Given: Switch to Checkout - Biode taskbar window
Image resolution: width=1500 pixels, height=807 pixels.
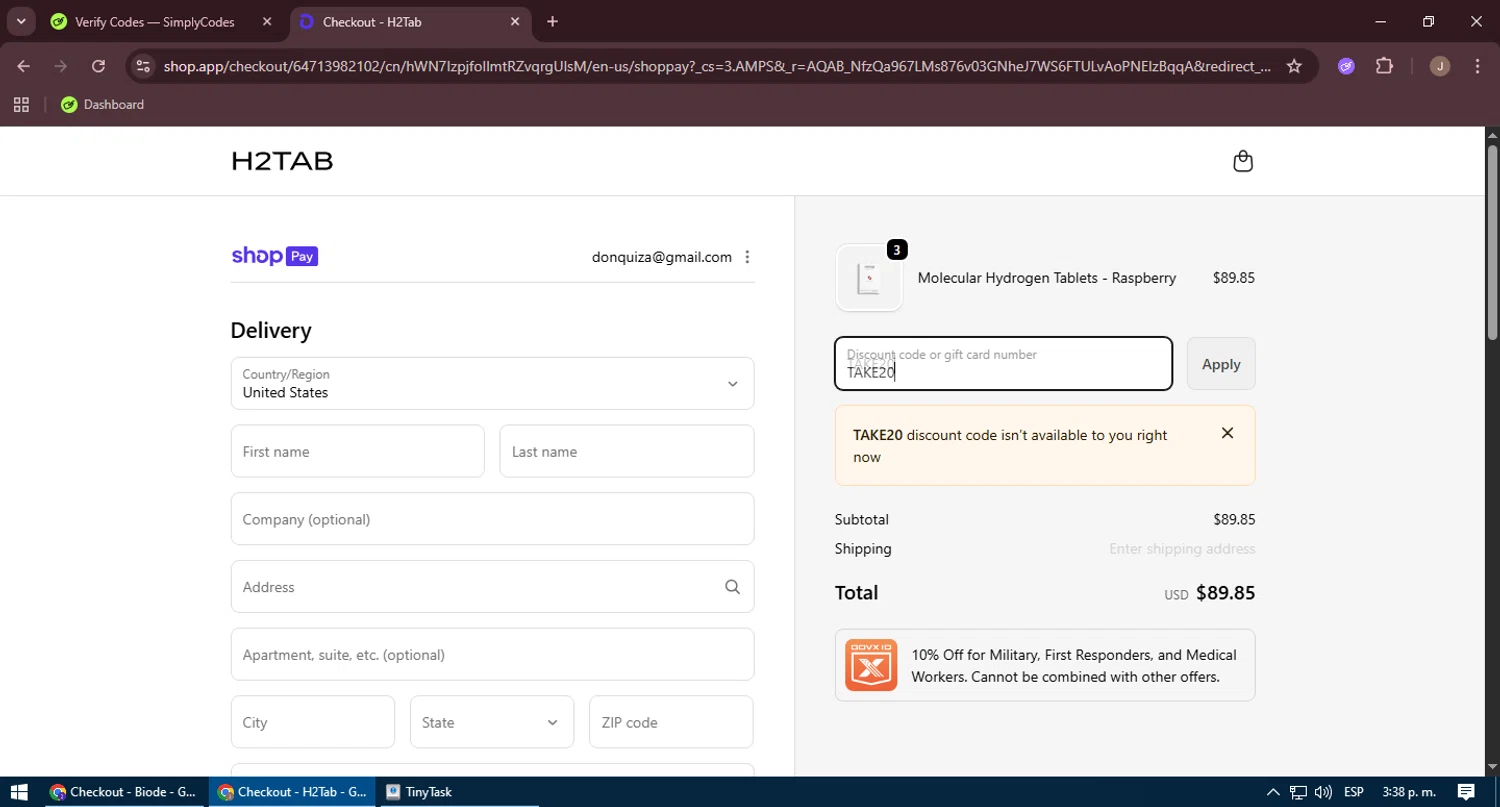Looking at the screenshot, I should tap(123, 792).
